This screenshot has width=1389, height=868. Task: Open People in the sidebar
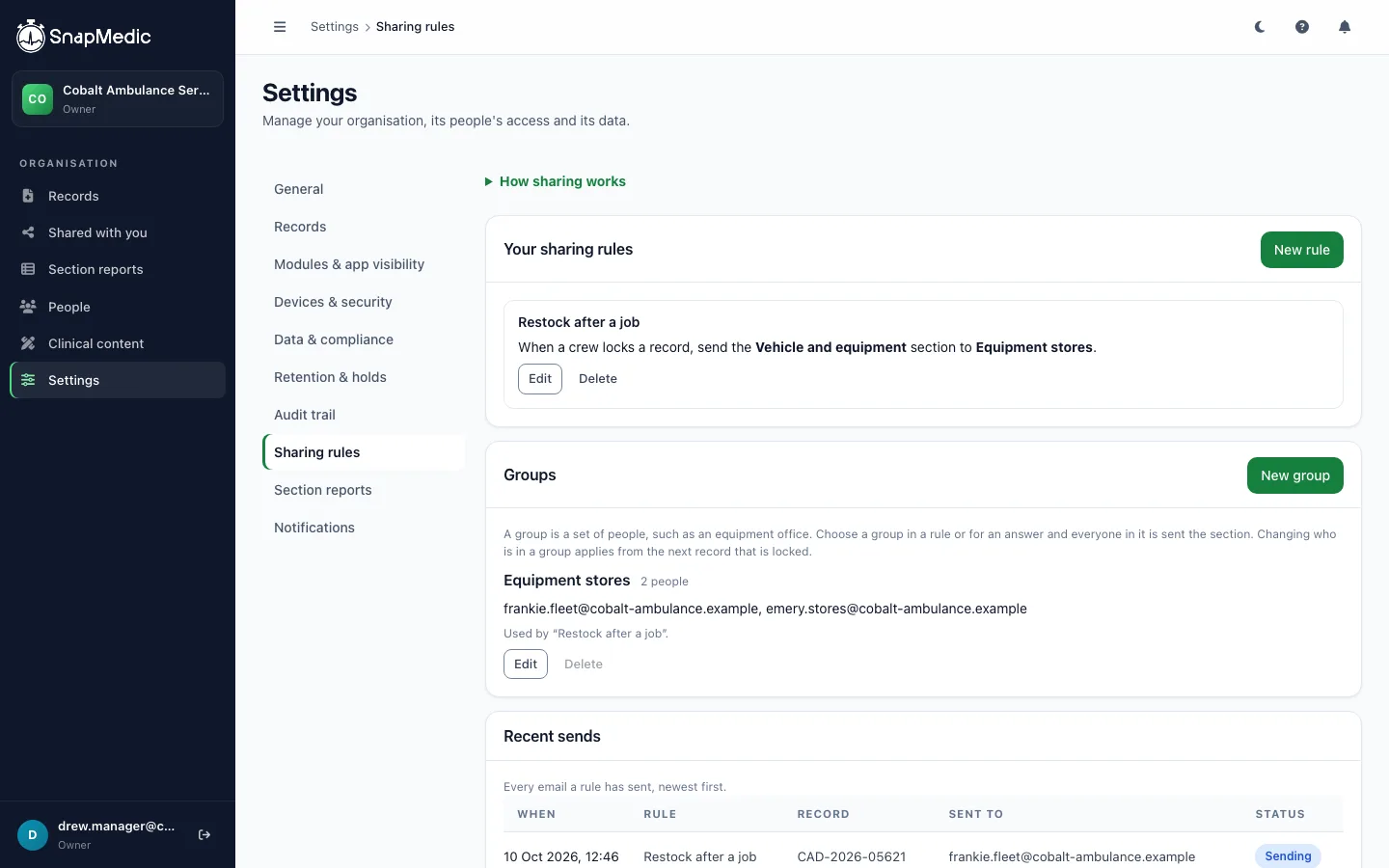click(x=118, y=307)
